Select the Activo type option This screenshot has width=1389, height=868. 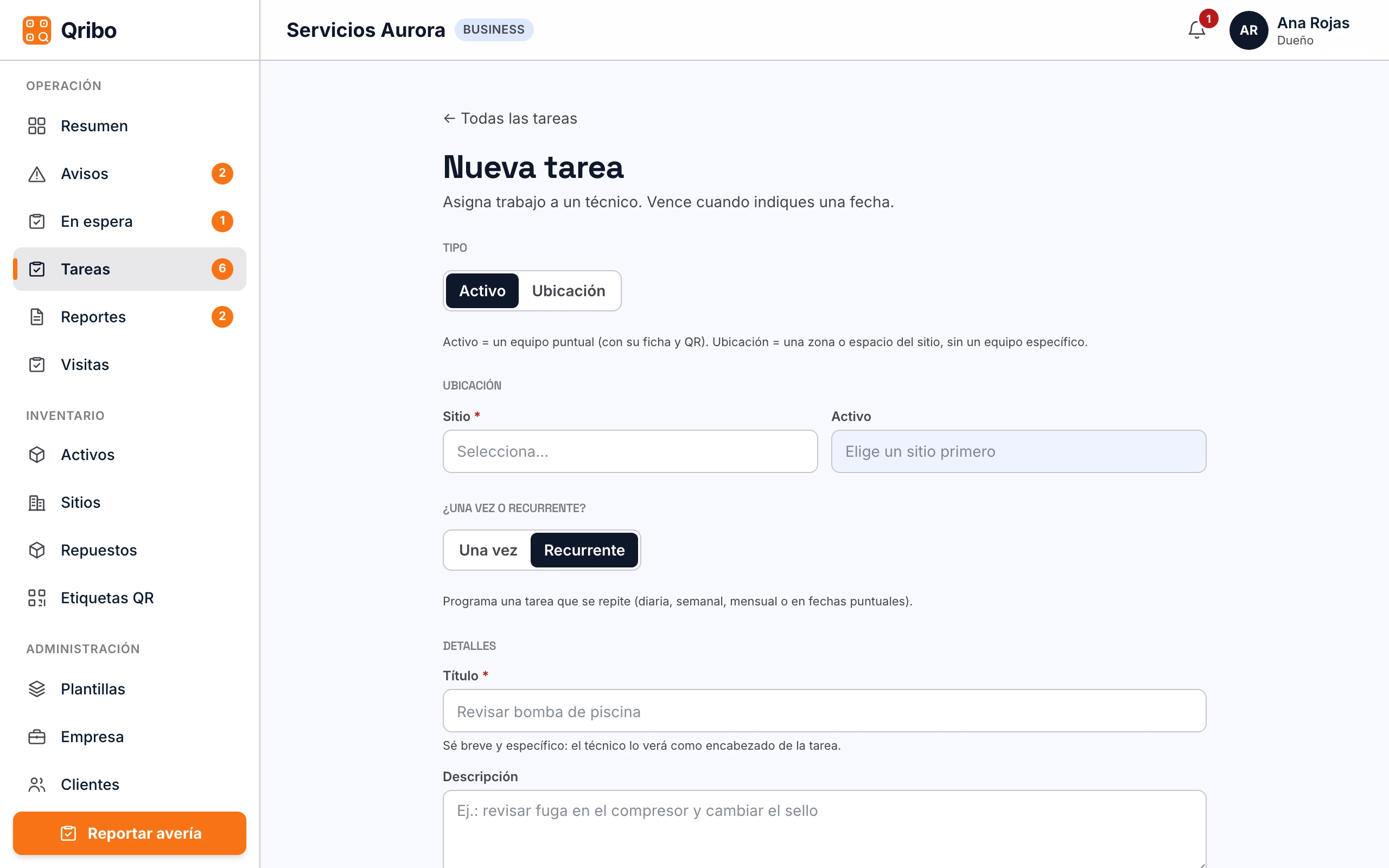click(x=482, y=290)
